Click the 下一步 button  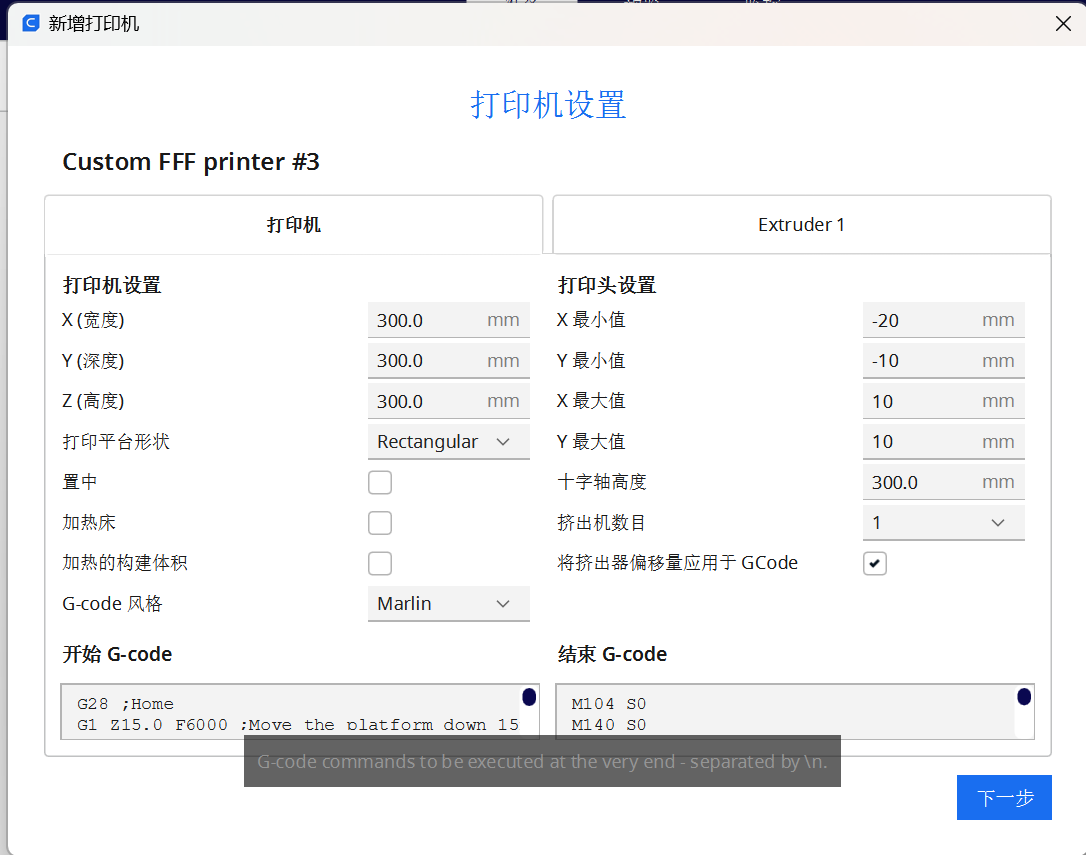click(x=1003, y=798)
